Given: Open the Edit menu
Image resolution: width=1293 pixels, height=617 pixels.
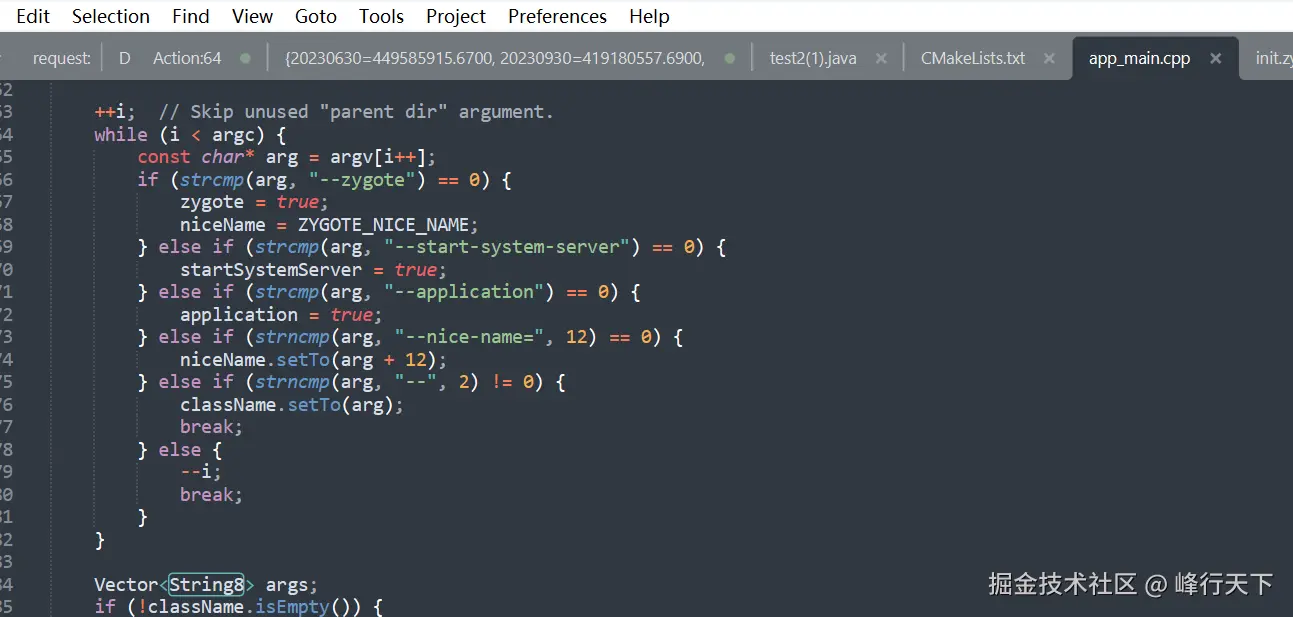Looking at the screenshot, I should [33, 16].
